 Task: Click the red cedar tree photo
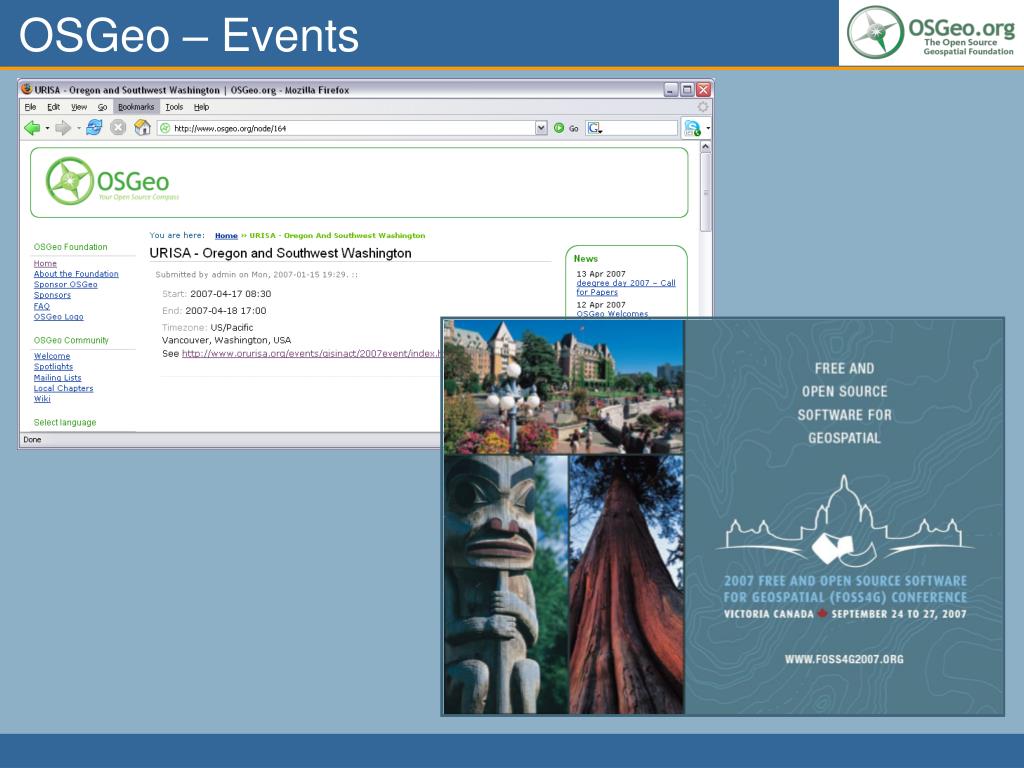(626, 584)
